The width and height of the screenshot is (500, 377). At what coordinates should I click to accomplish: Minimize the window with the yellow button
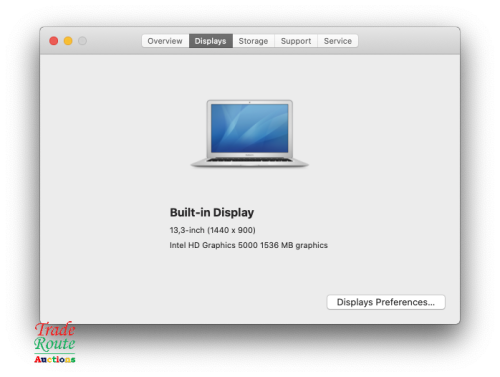click(x=68, y=41)
